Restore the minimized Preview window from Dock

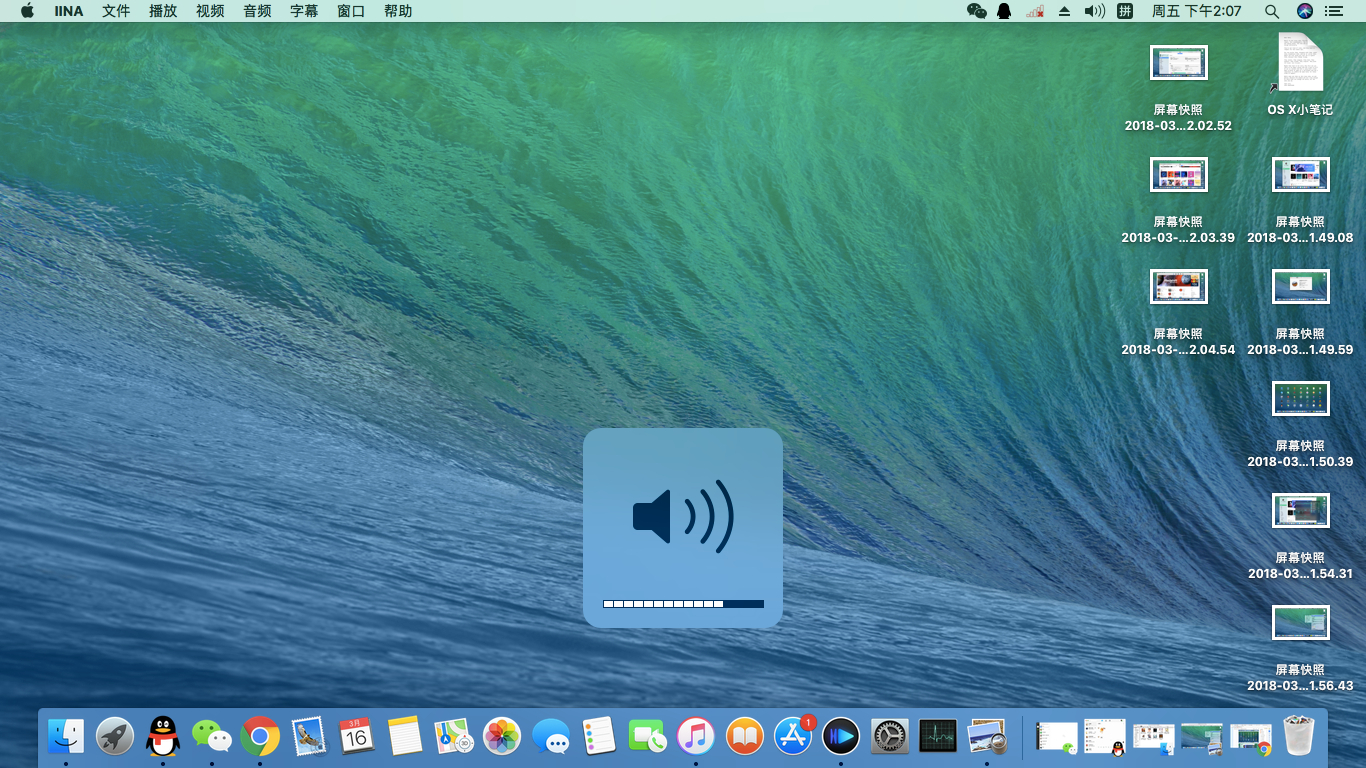[x=1202, y=737]
